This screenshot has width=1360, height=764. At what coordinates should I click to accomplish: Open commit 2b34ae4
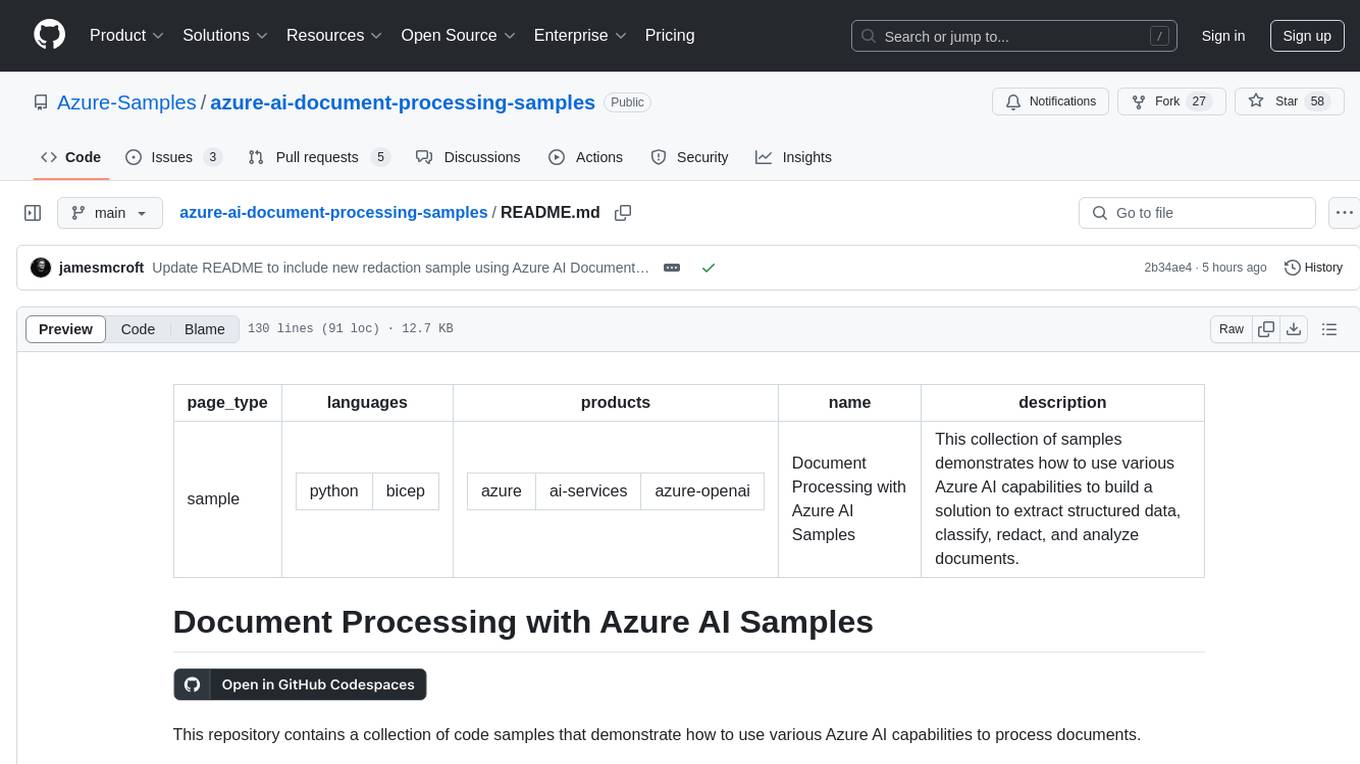1168,267
